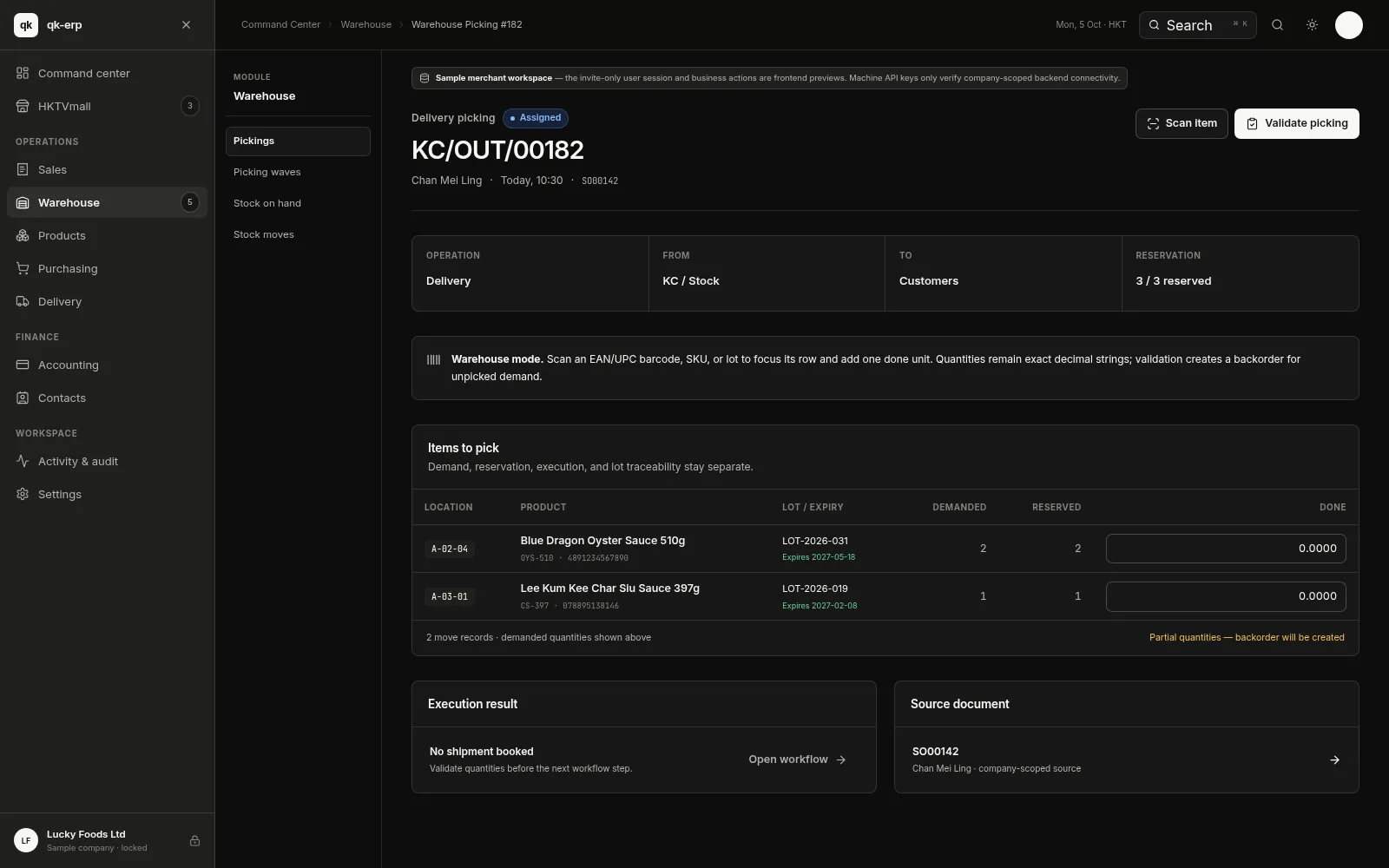
Task: Select the Pickings tab
Action: (298, 141)
